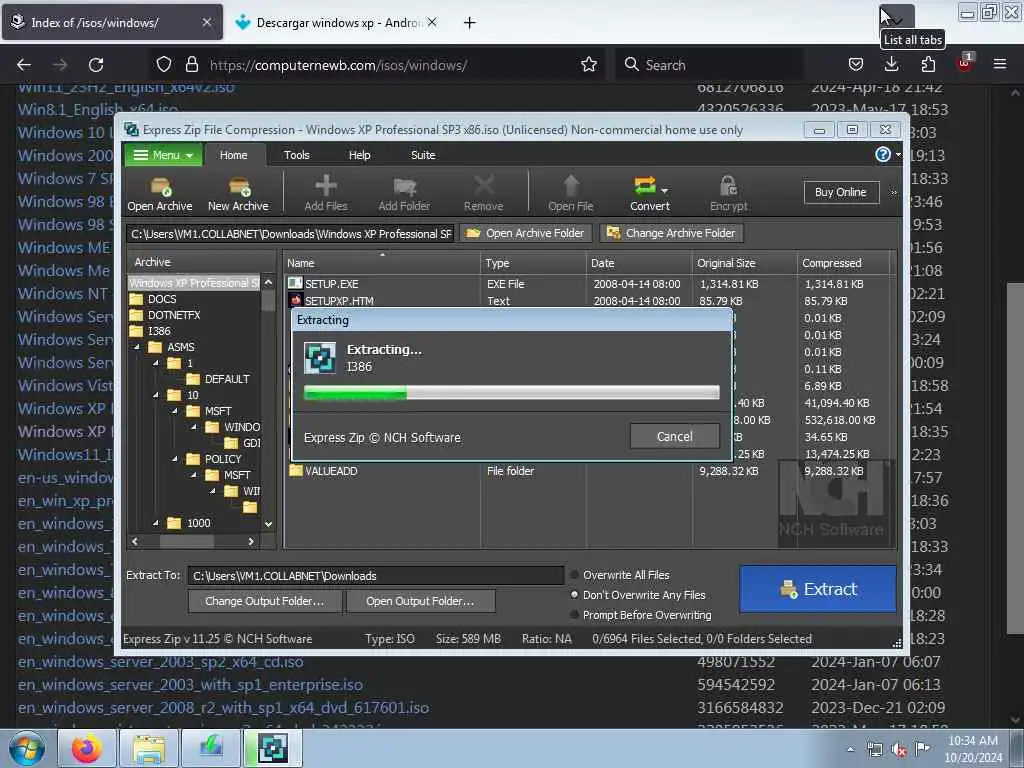
Task: Click the Encrypt toolbar icon
Action: [x=729, y=193]
